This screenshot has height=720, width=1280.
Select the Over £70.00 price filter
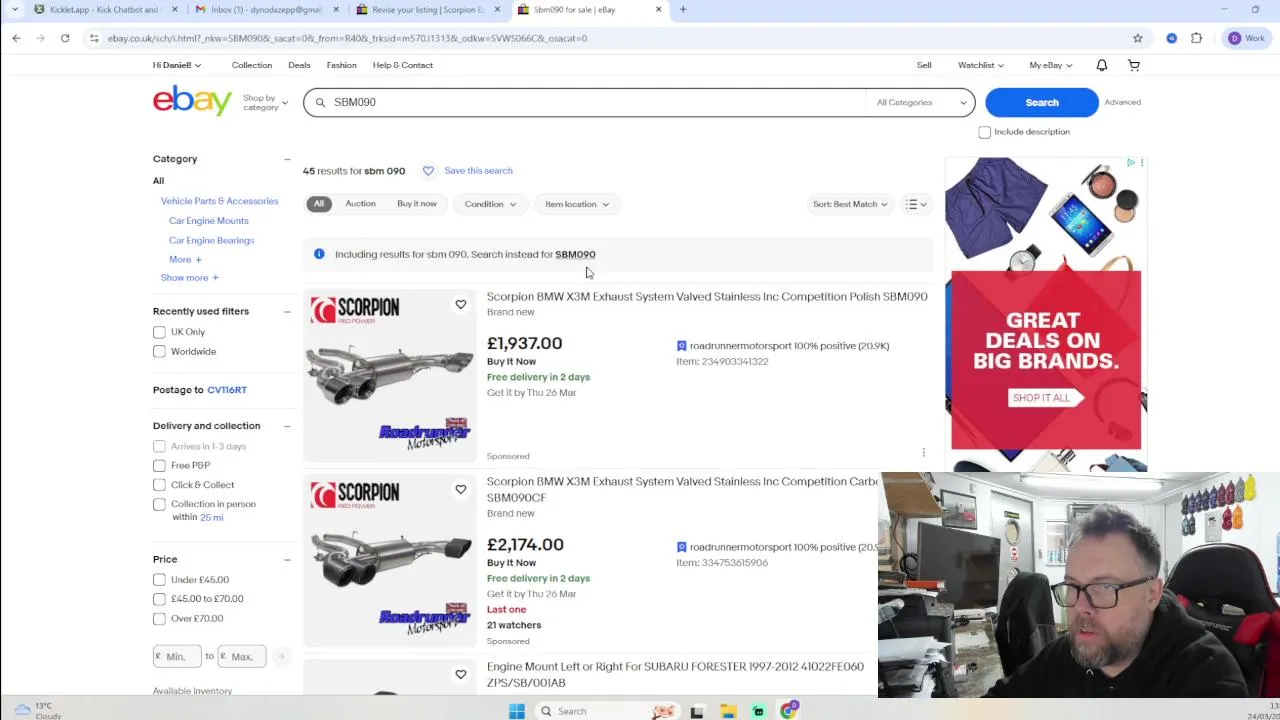tap(159, 618)
